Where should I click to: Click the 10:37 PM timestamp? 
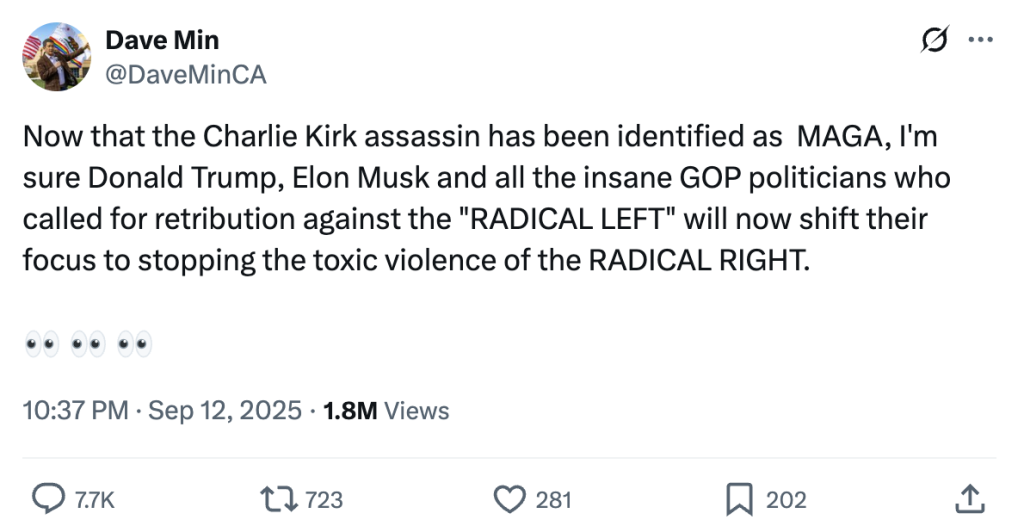[74, 410]
